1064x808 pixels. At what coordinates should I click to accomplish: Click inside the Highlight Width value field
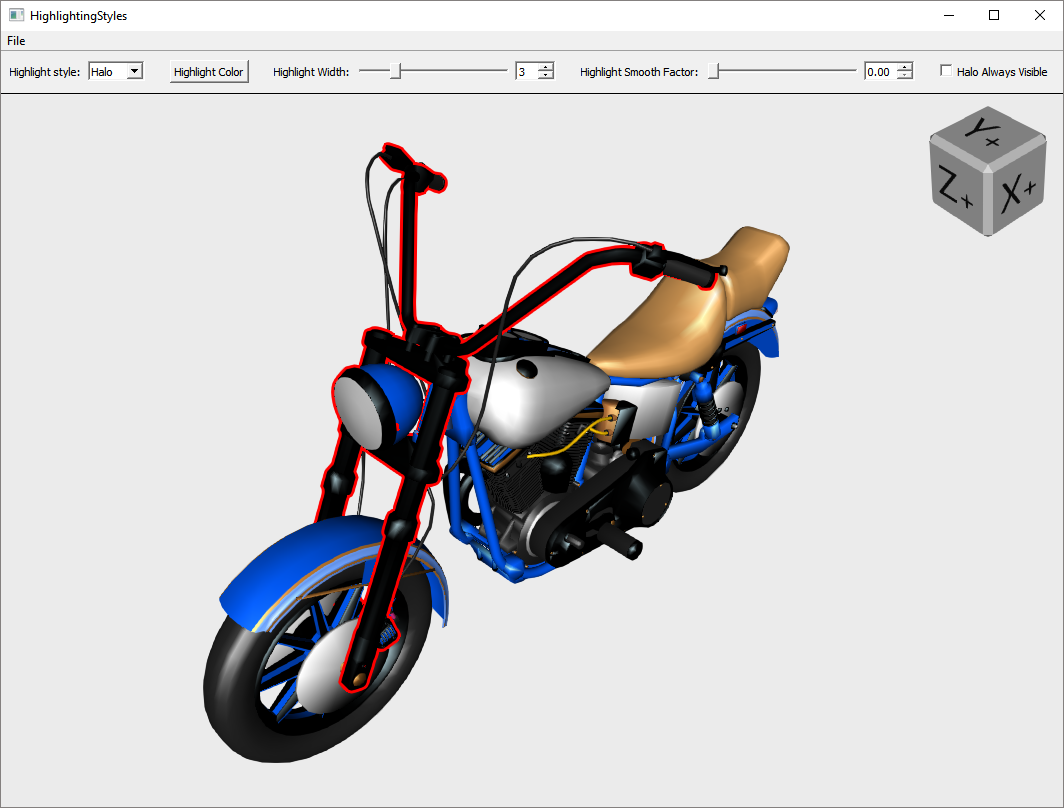[x=525, y=71]
